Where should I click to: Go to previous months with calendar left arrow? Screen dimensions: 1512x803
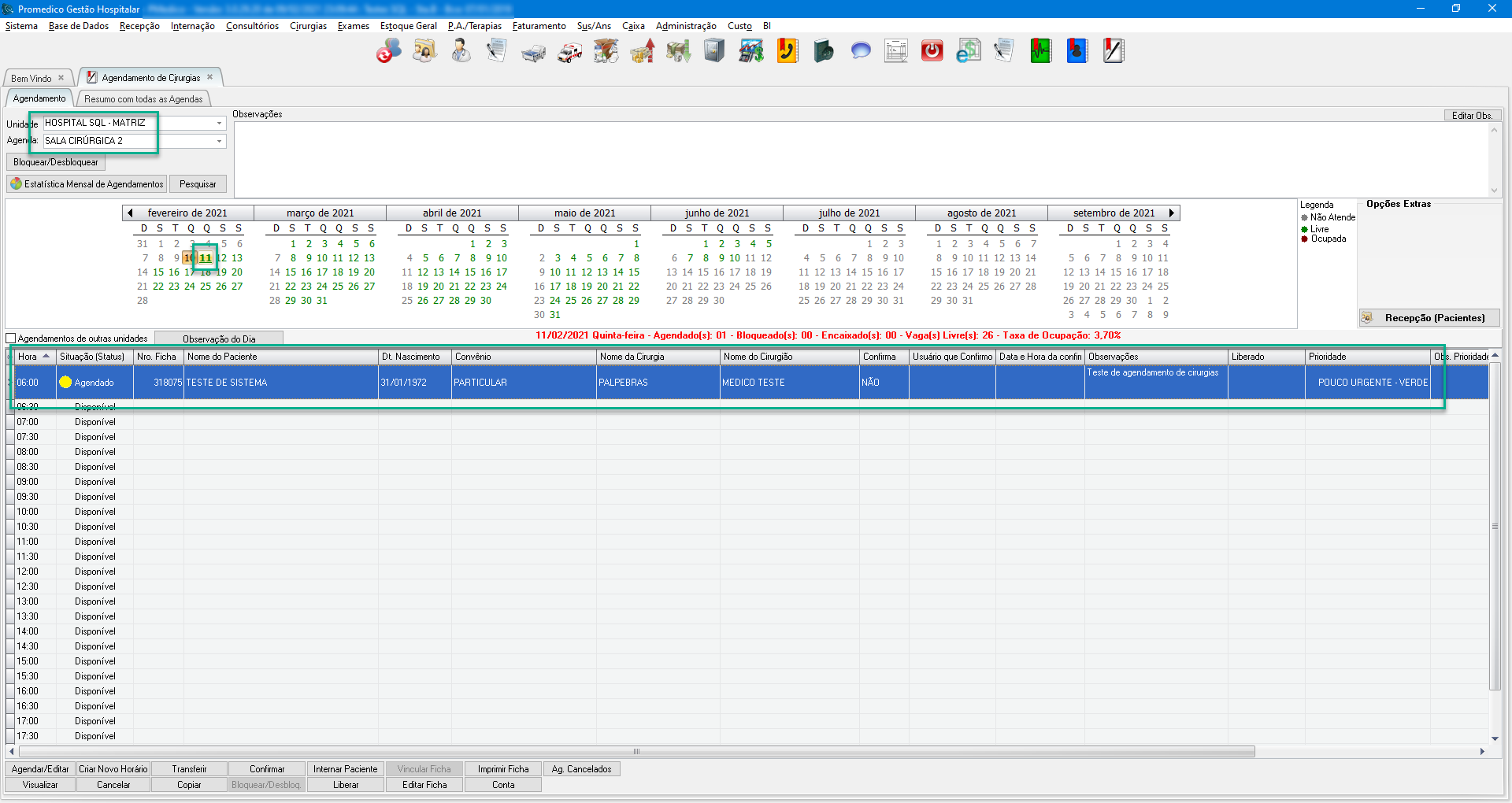[x=130, y=213]
